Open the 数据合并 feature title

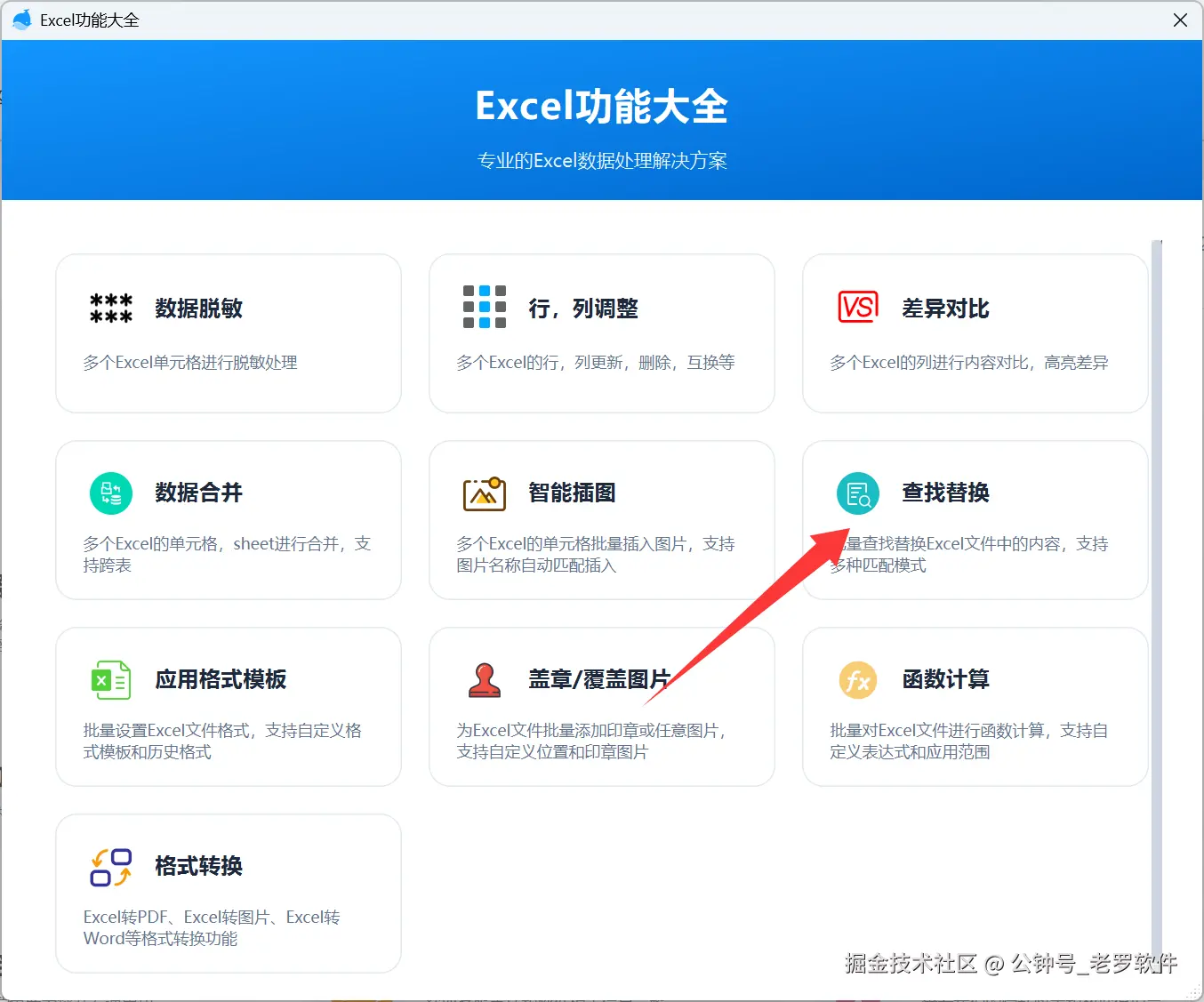click(198, 493)
